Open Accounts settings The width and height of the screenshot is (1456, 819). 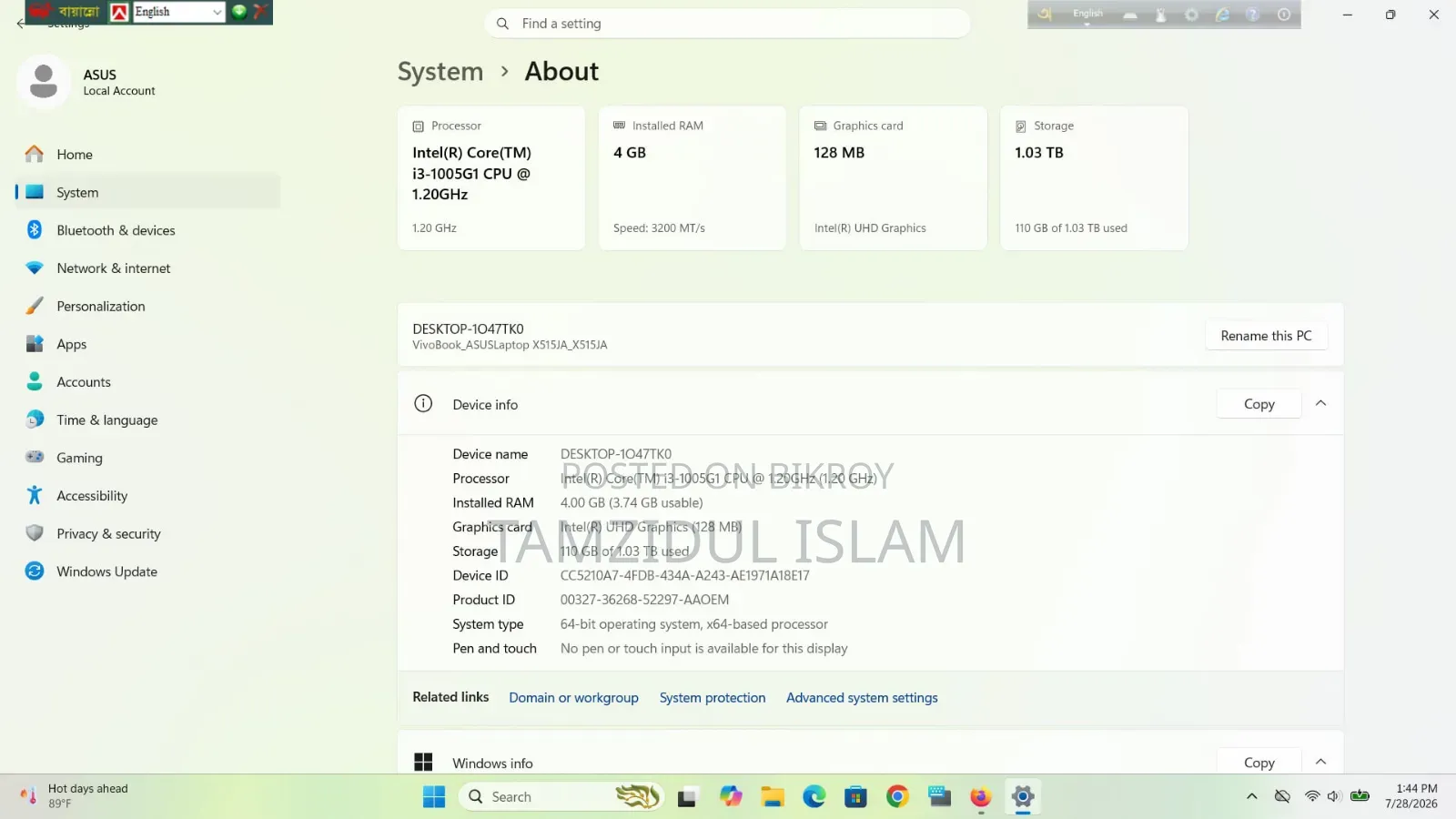click(147, 382)
